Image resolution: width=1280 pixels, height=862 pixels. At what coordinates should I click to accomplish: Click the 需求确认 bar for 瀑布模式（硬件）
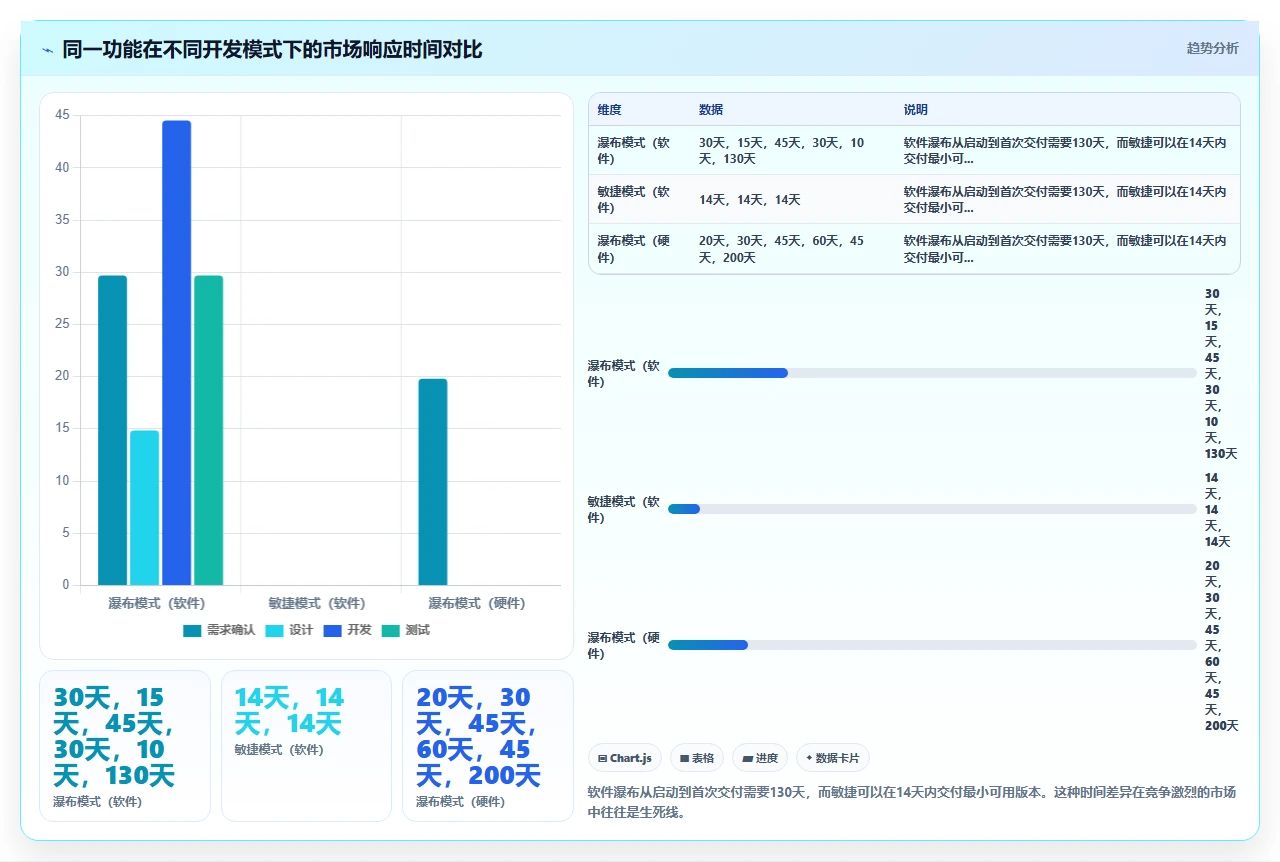pos(433,482)
